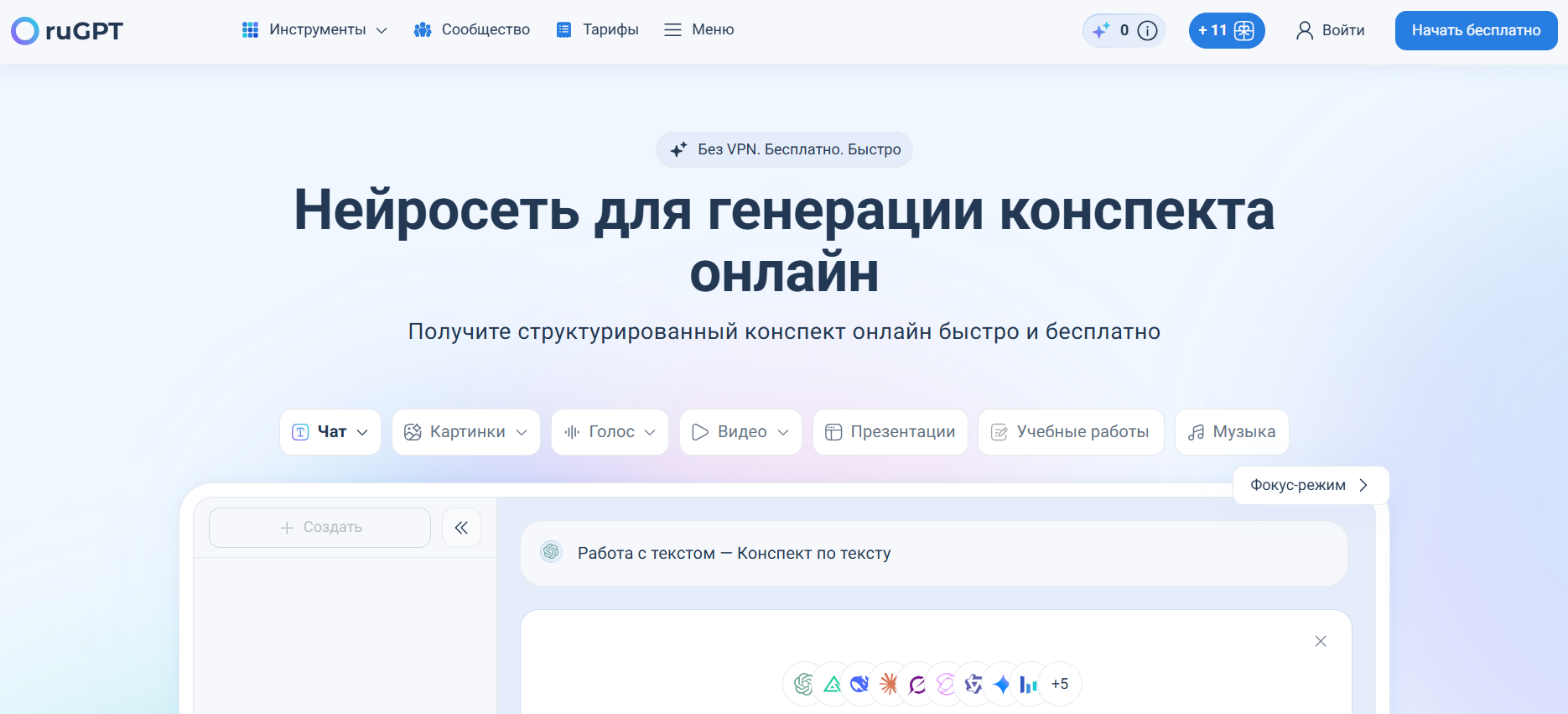The width and height of the screenshot is (1568, 714).
Task: Select the ChatGPT model icon
Action: [803, 685]
